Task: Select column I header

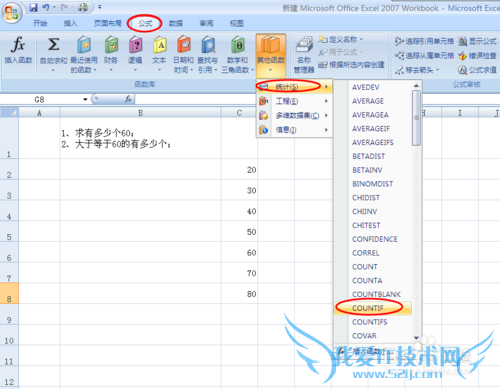Action: tap(460, 113)
